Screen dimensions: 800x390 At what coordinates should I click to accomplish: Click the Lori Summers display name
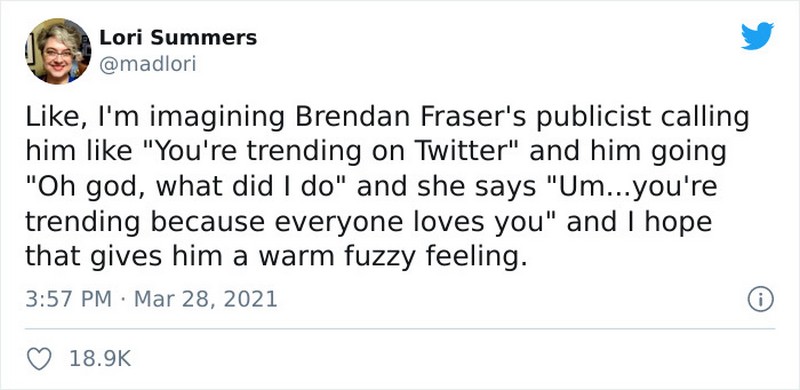tap(178, 37)
